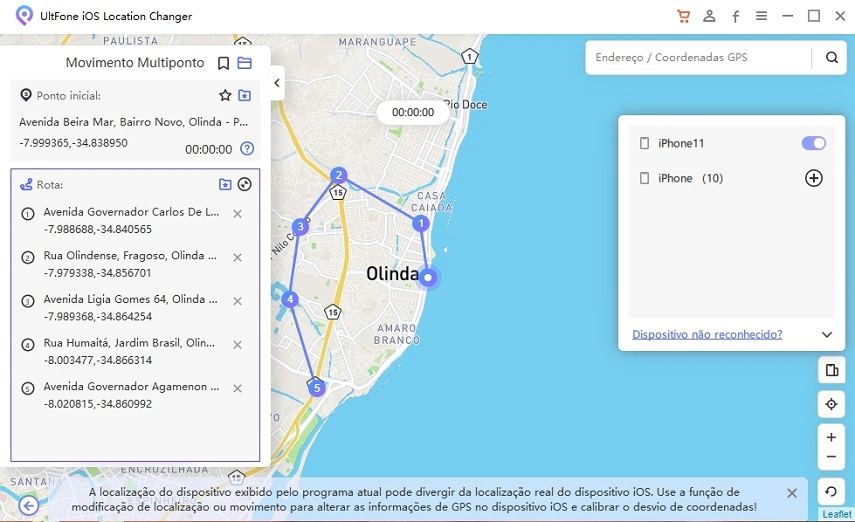855x522 pixels.
Task: Open saved-locations folder icon in Ponto inicial
Action: pos(245,95)
